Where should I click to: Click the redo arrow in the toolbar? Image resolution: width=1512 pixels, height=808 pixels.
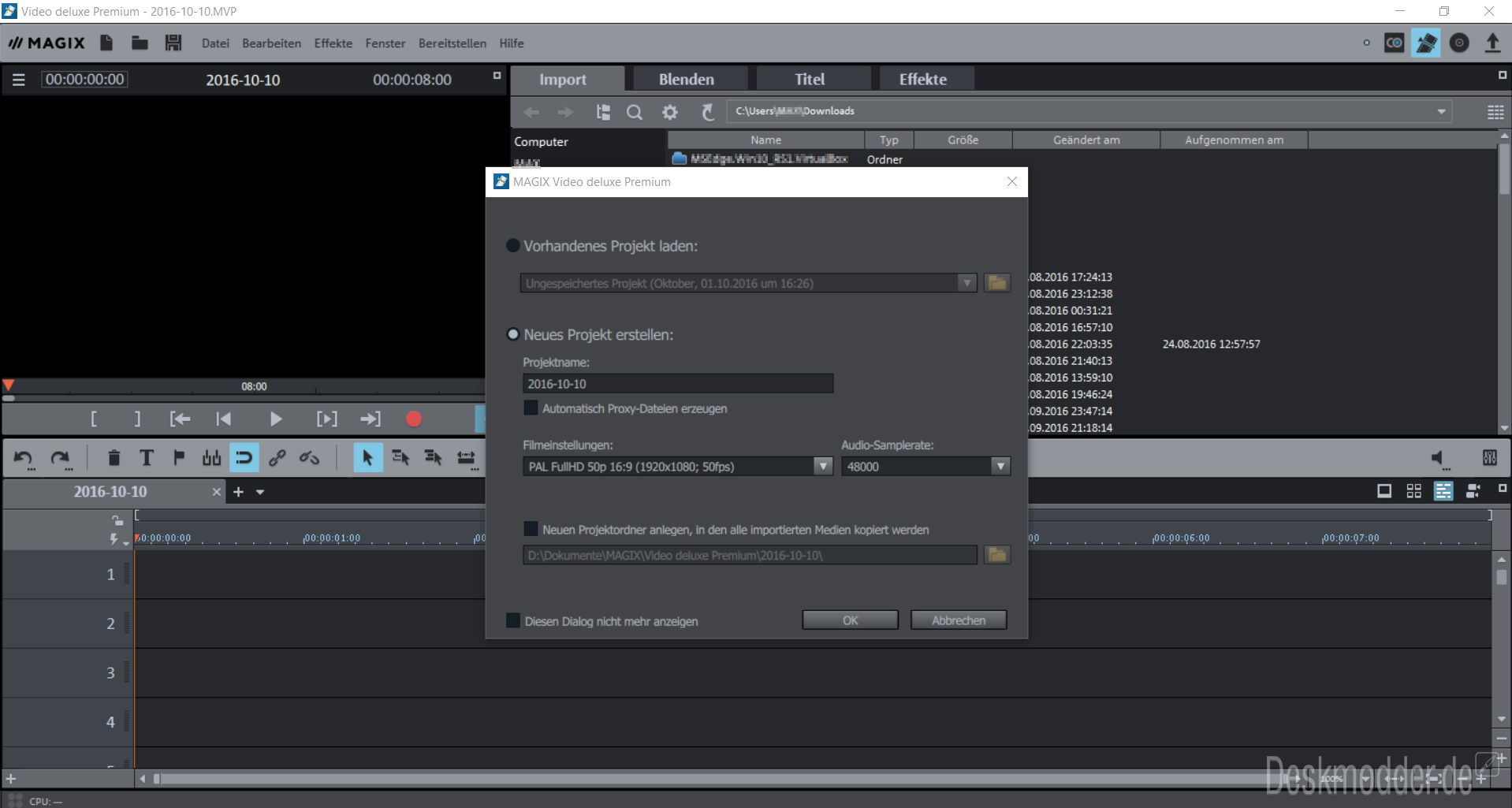60,458
